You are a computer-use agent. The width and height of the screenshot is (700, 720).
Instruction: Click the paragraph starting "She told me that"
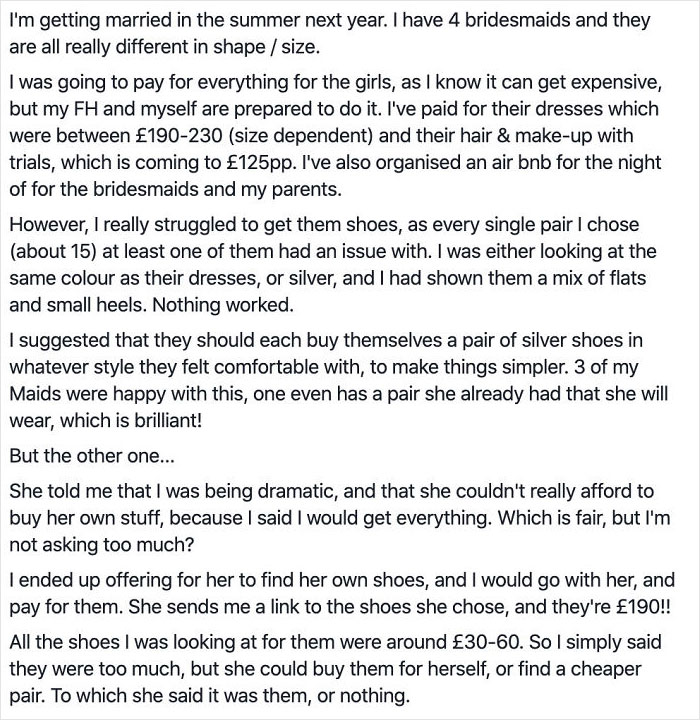[x=330, y=517]
